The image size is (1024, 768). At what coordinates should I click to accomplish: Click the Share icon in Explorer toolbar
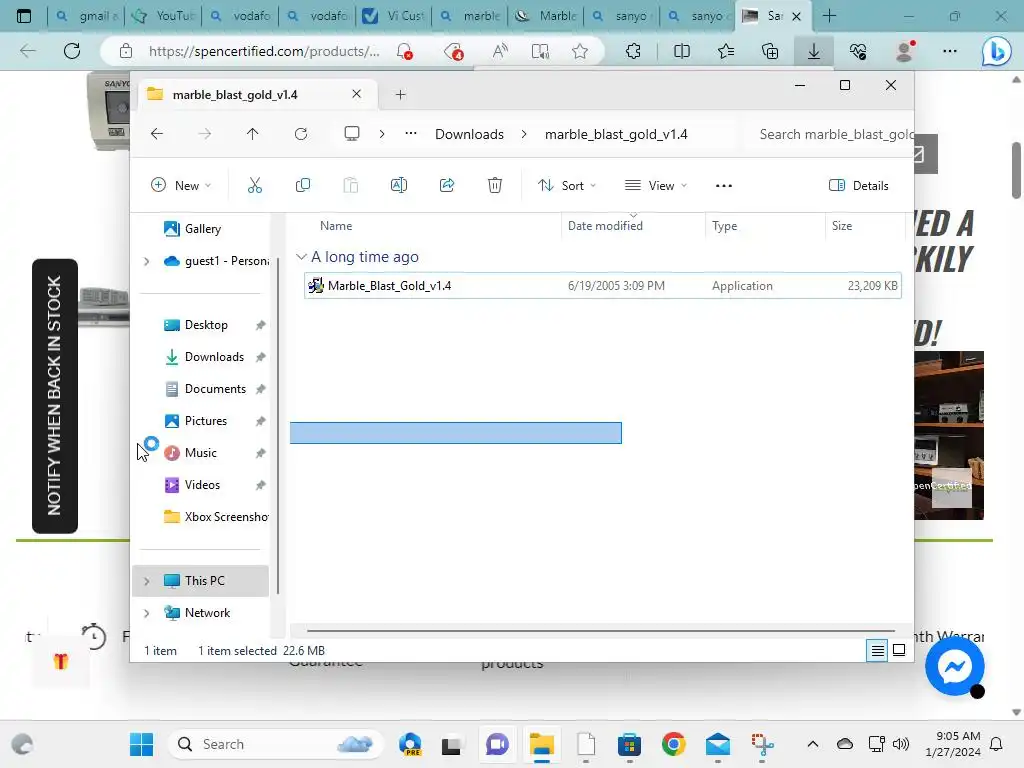[x=447, y=185]
